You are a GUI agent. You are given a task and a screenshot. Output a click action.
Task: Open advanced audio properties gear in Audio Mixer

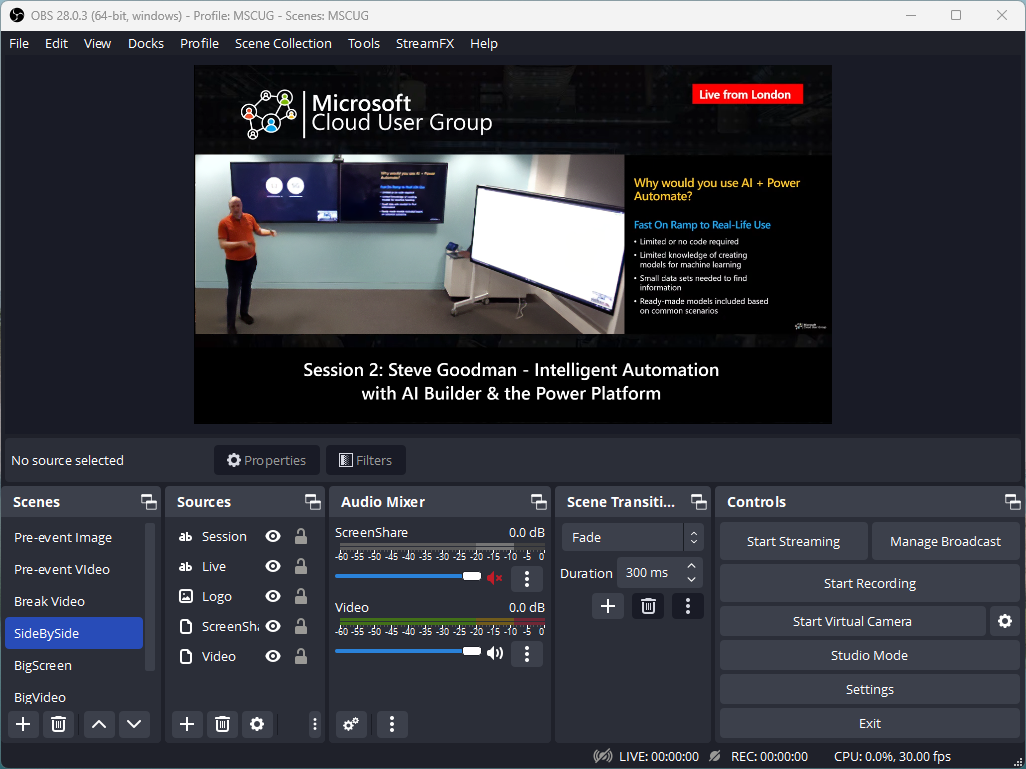(350, 724)
